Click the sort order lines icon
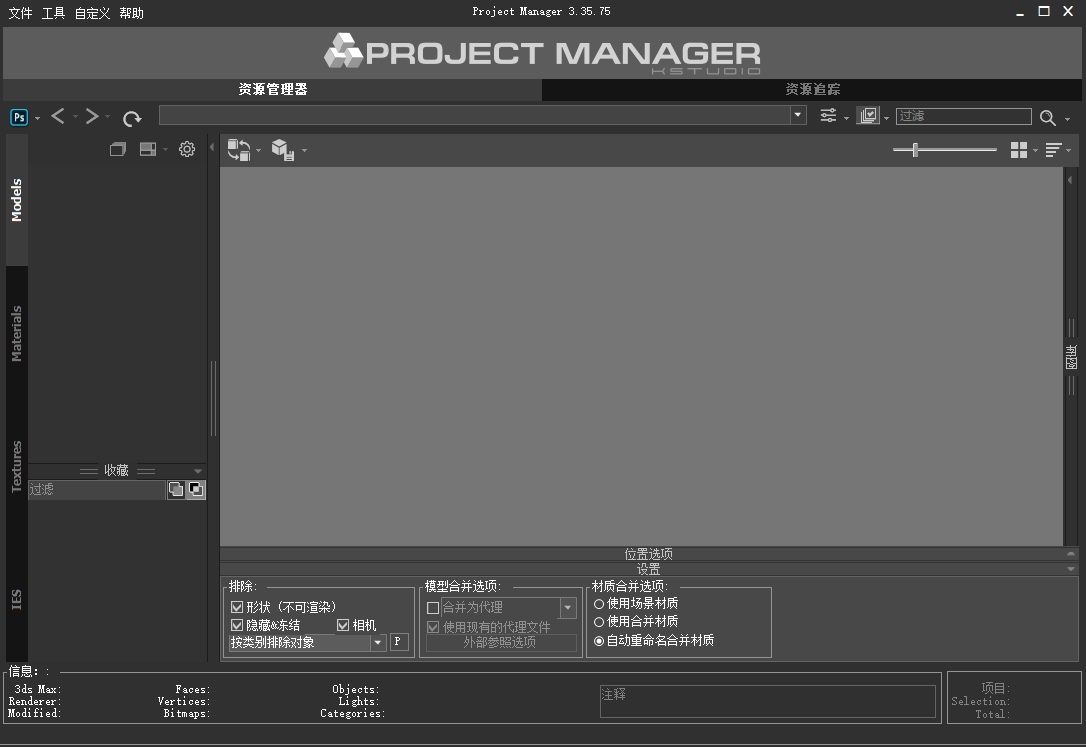Image resolution: width=1086 pixels, height=747 pixels. (1053, 150)
